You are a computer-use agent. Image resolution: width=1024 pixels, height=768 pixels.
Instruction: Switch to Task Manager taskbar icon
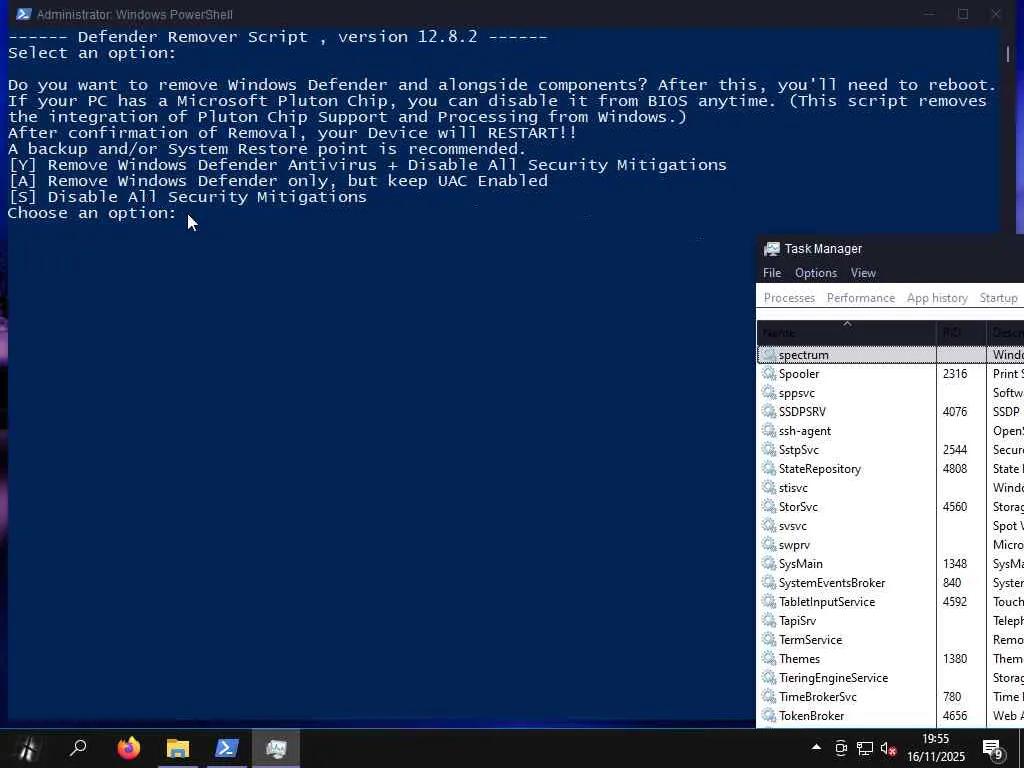[x=276, y=748]
